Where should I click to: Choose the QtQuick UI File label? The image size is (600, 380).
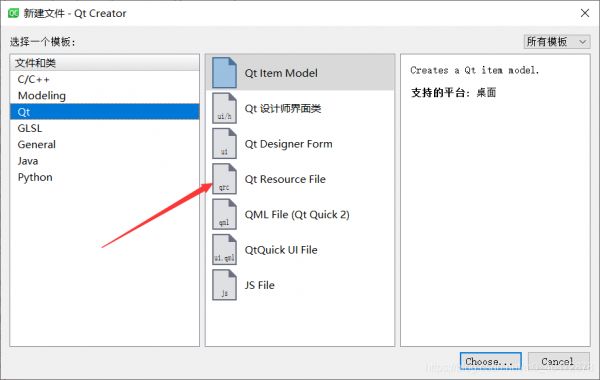point(281,250)
